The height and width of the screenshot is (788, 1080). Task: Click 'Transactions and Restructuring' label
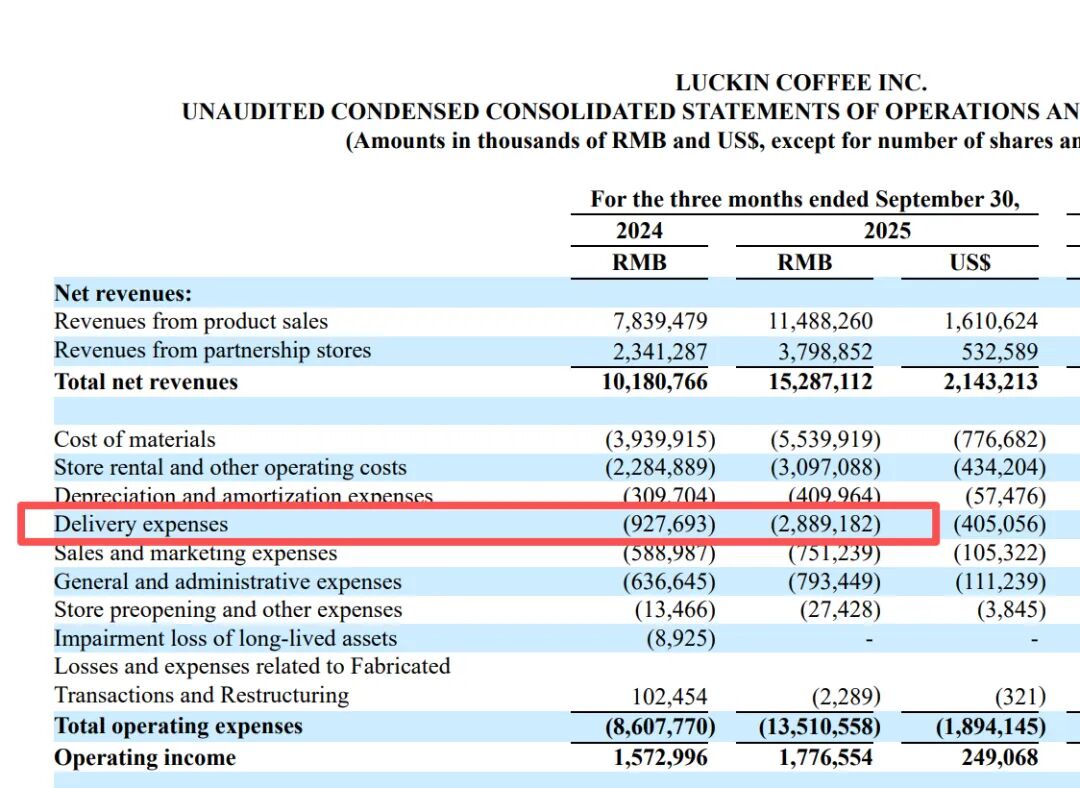pyautogui.click(x=202, y=695)
